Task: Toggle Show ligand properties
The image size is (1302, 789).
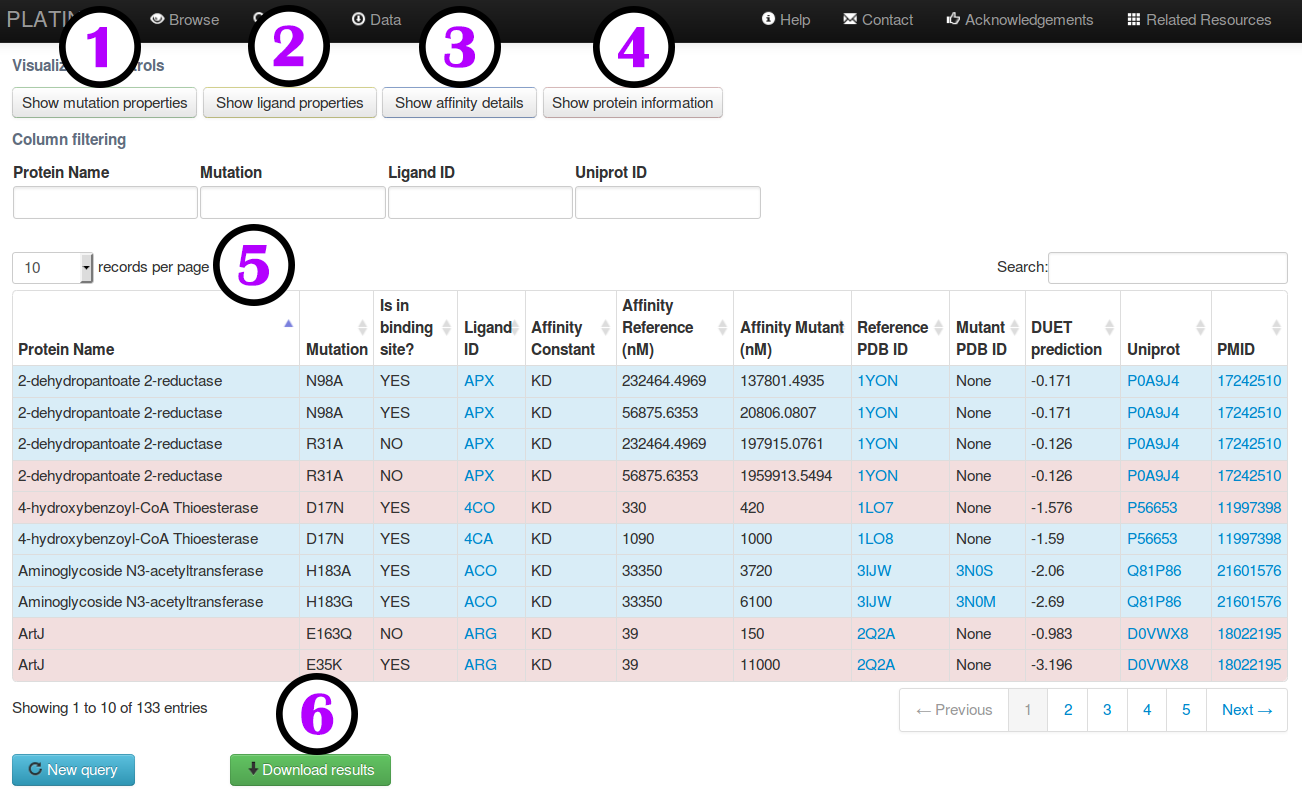Action: (x=290, y=103)
